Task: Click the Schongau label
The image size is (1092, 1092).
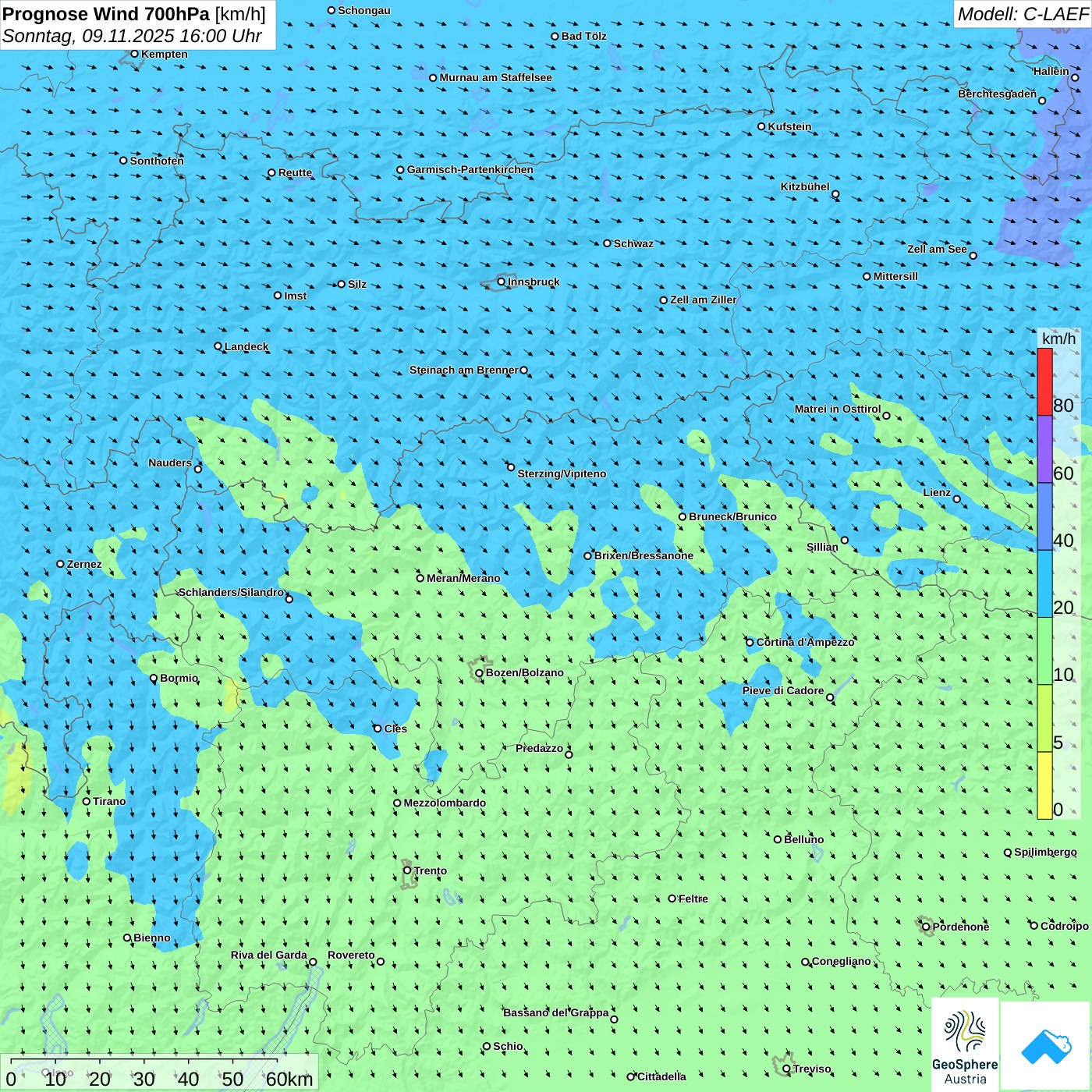Action: point(363,10)
